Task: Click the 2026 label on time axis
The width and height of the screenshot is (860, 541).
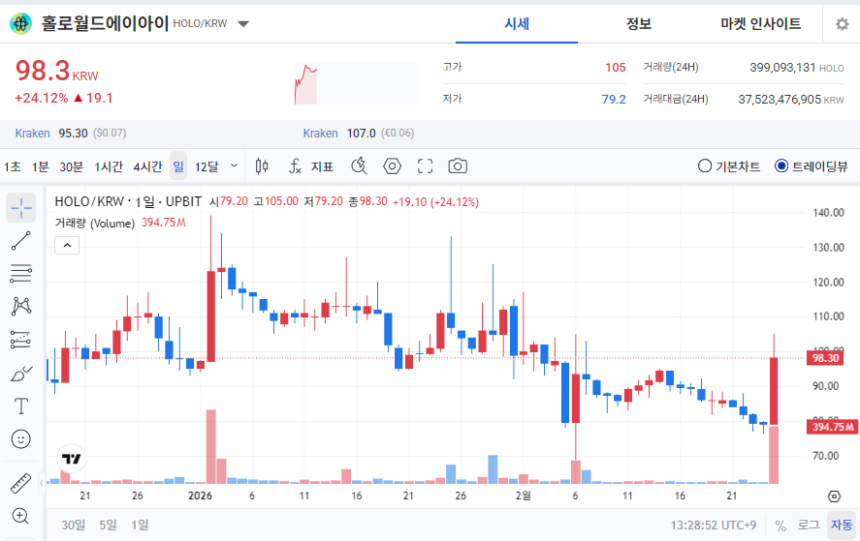Action: [200, 496]
